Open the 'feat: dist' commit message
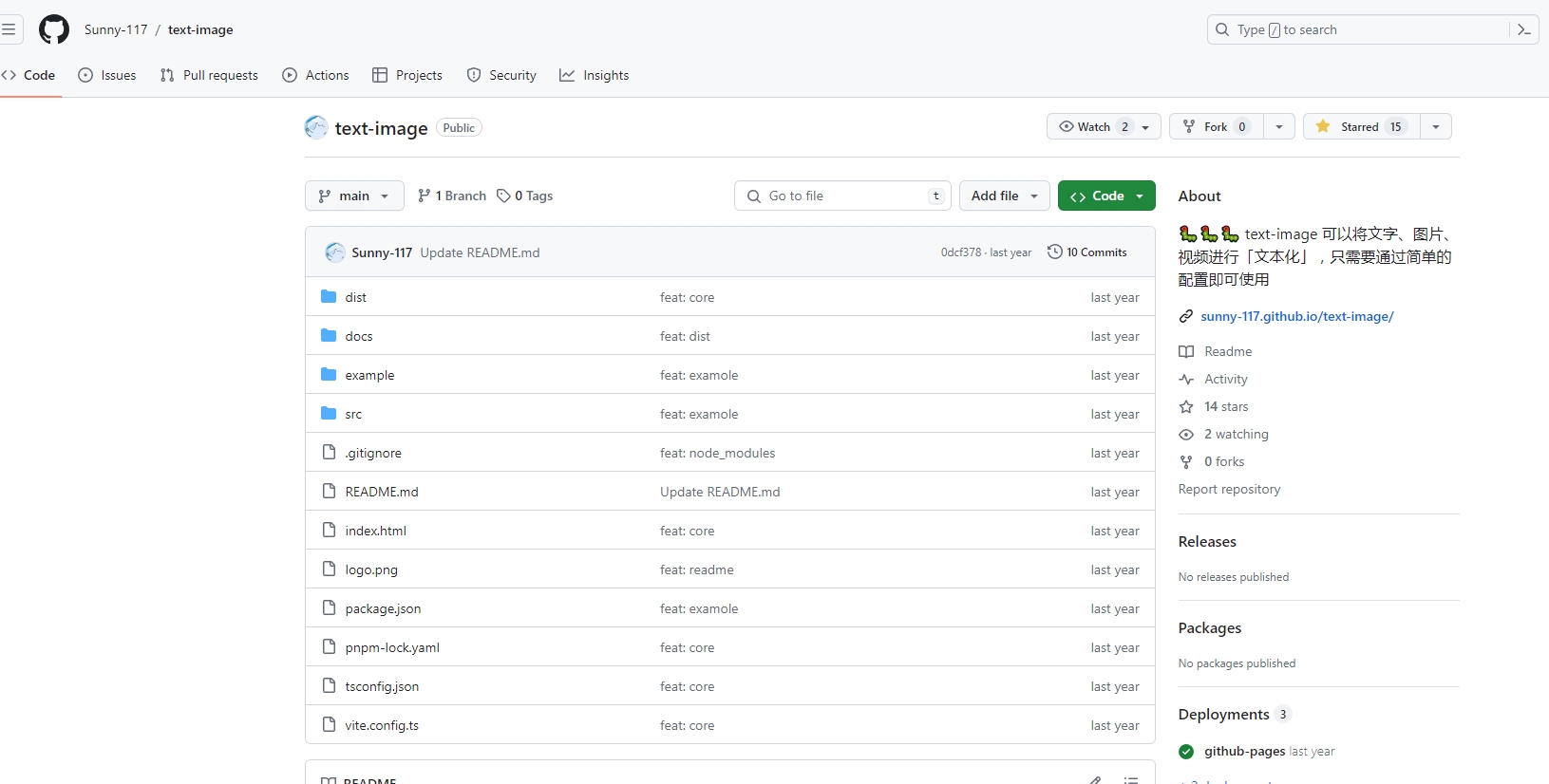This screenshot has width=1549, height=784. pos(685,336)
